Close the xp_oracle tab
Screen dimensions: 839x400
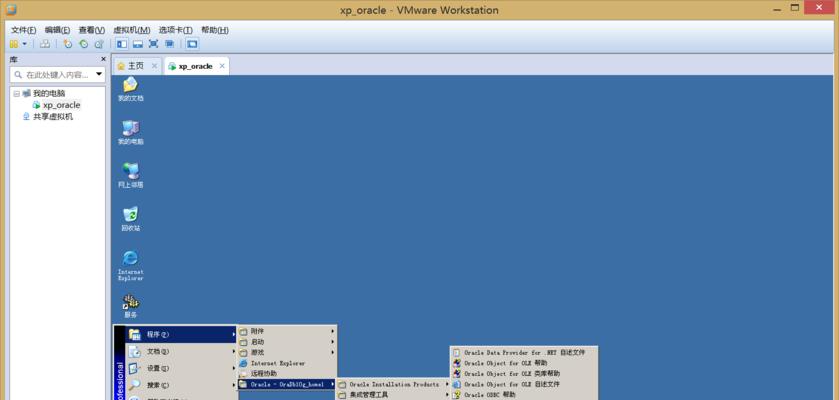[x=222, y=66]
